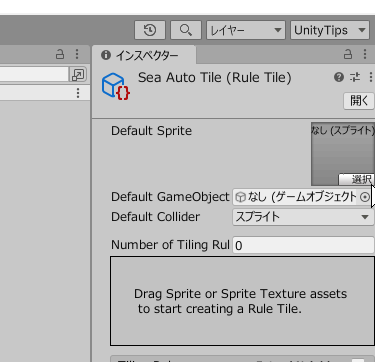Open the left panel three-dot menu
This screenshot has width=375, height=362.
77,54
